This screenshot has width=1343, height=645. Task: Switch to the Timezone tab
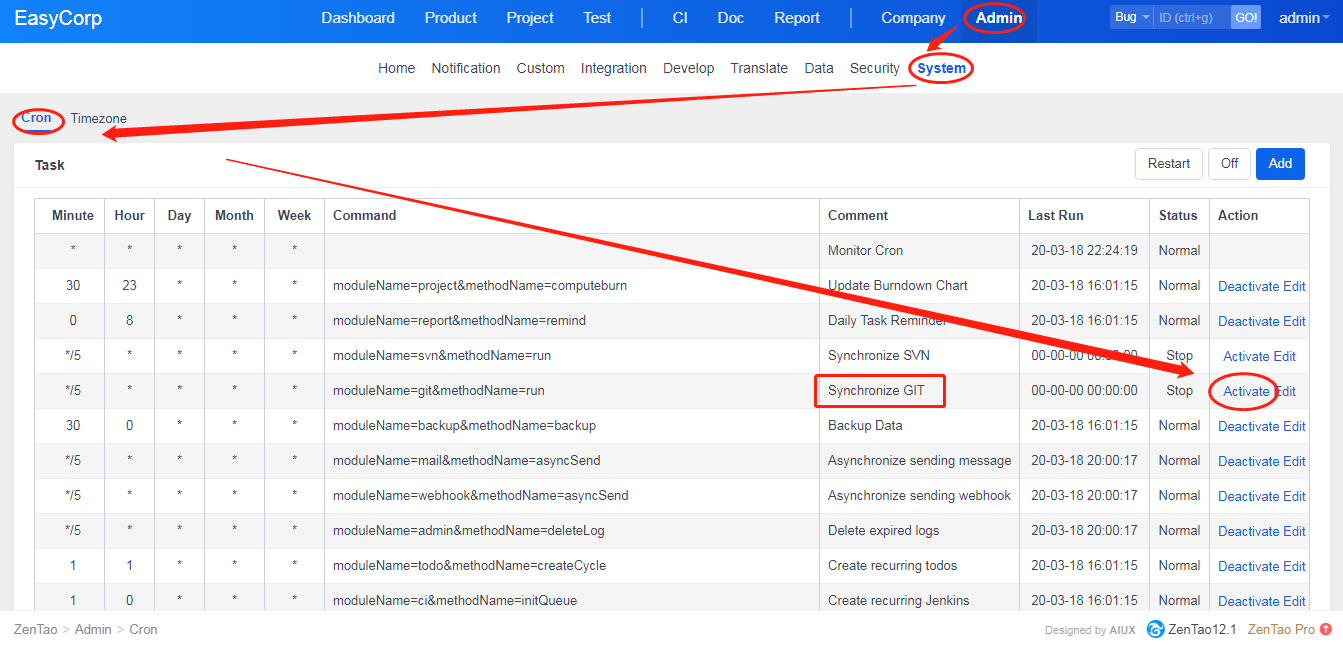(x=98, y=118)
